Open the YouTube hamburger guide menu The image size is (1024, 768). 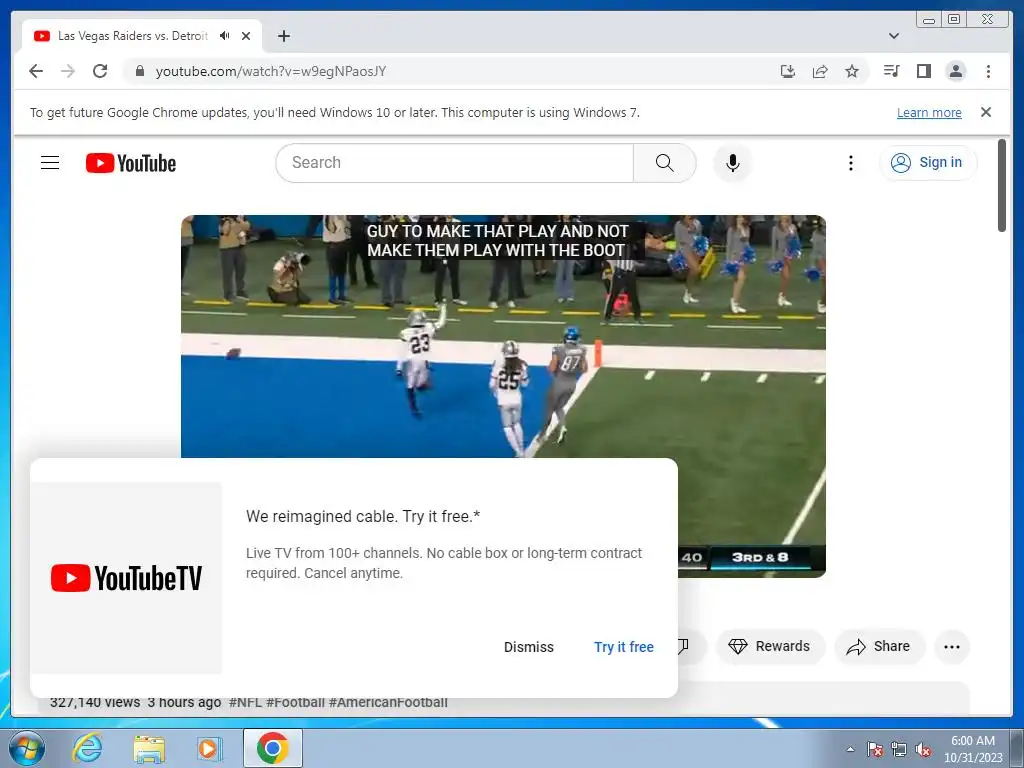[50, 163]
